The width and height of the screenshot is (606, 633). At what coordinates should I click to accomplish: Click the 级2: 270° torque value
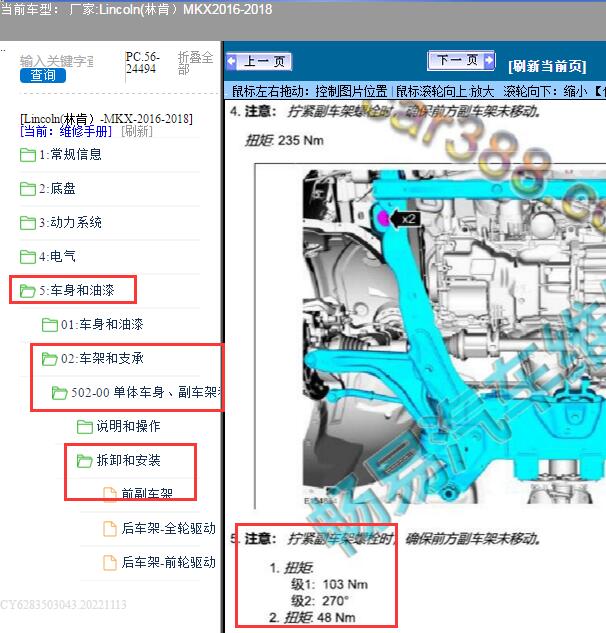coord(319,601)
